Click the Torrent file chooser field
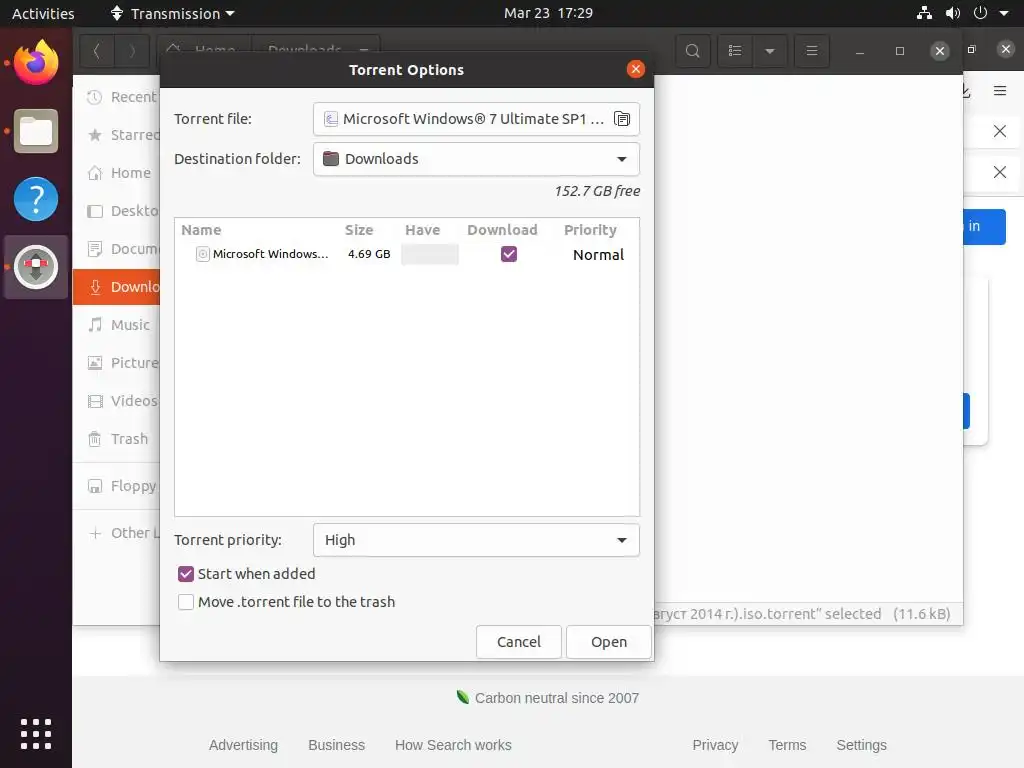The image size is (1024, 768). 476,119
